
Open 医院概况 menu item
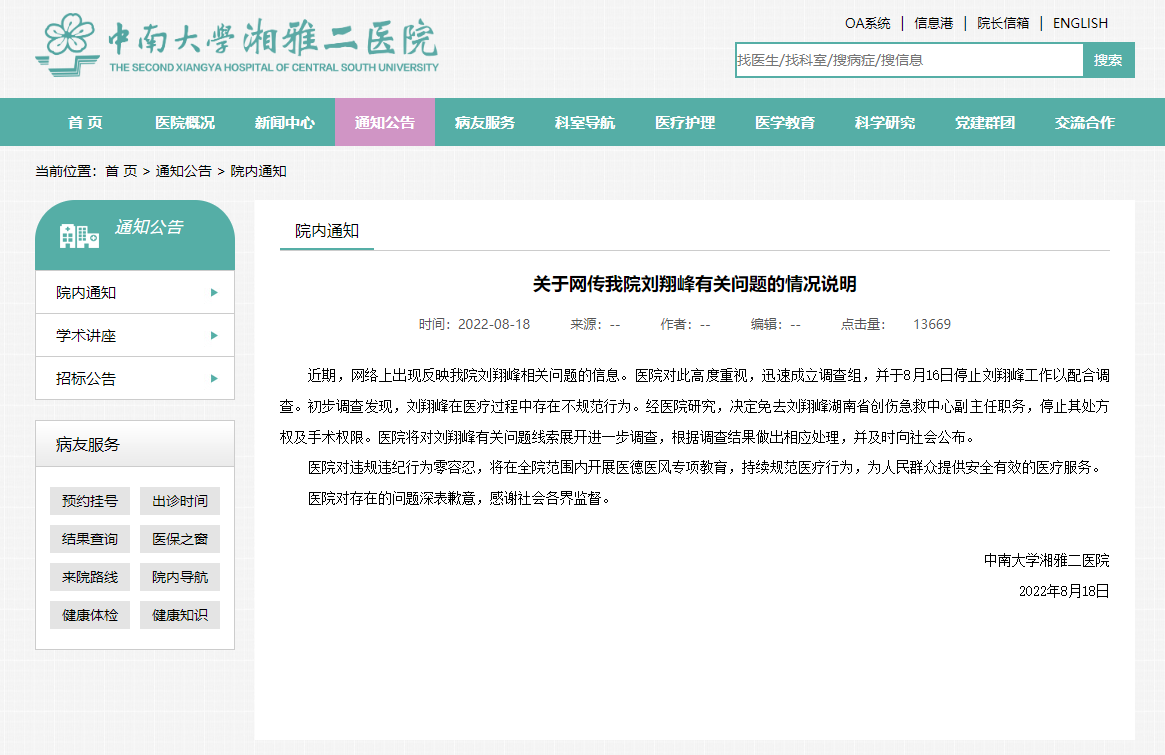(x=185, y=123)
